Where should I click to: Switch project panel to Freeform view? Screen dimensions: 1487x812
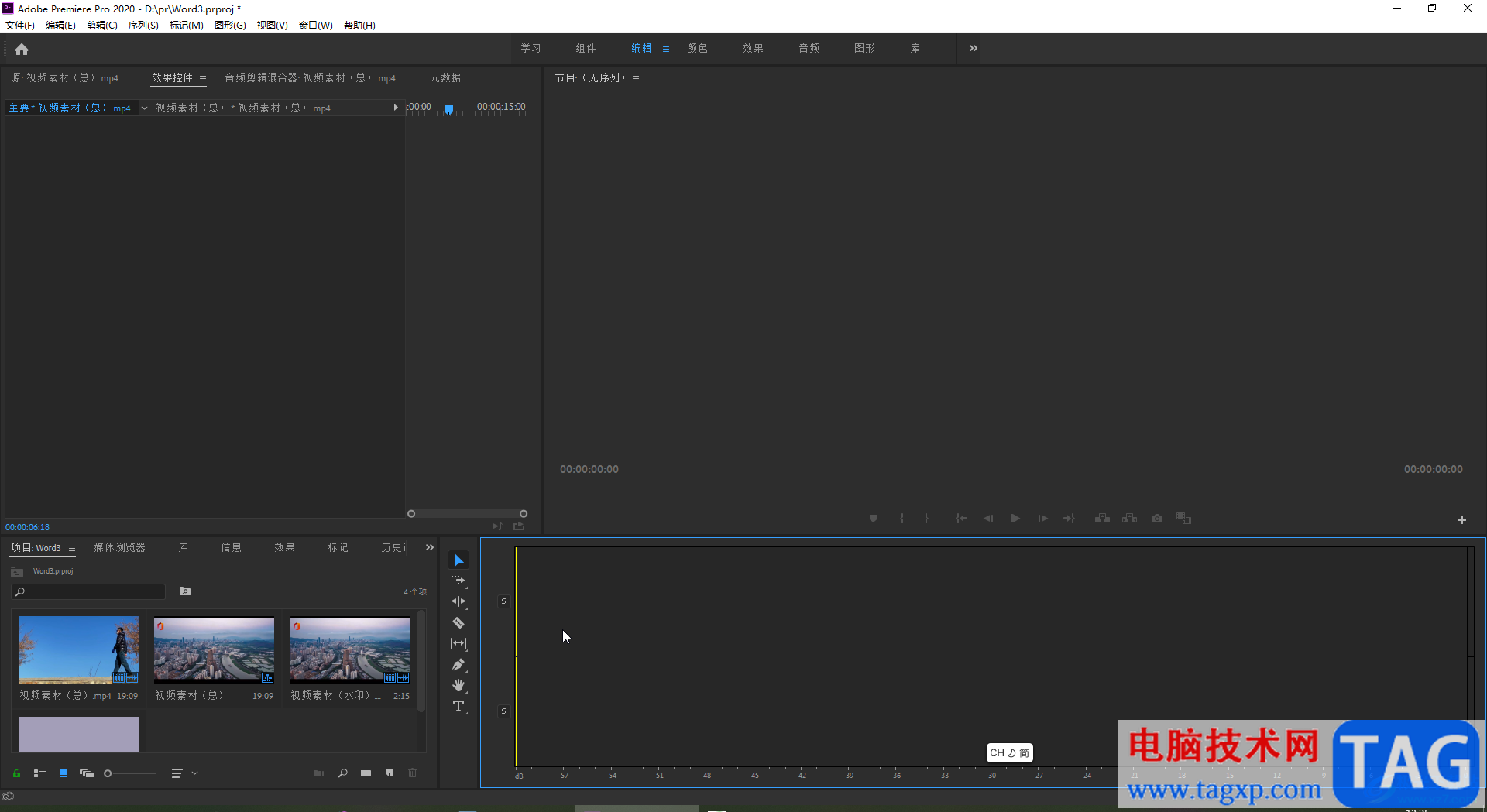(x=87, y=773)
